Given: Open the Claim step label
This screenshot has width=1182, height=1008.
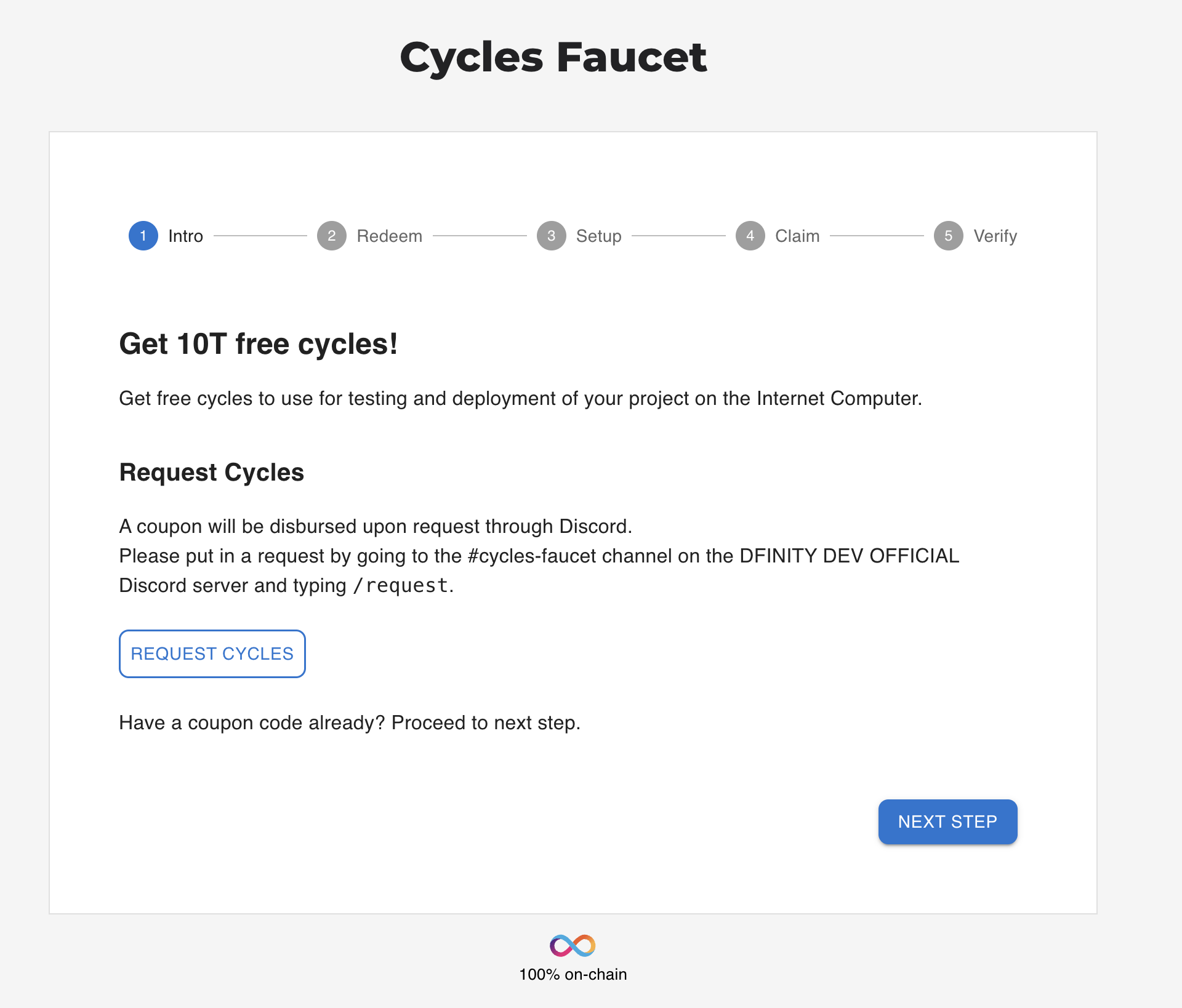Looking at the screenshot, I should point(797,236).
